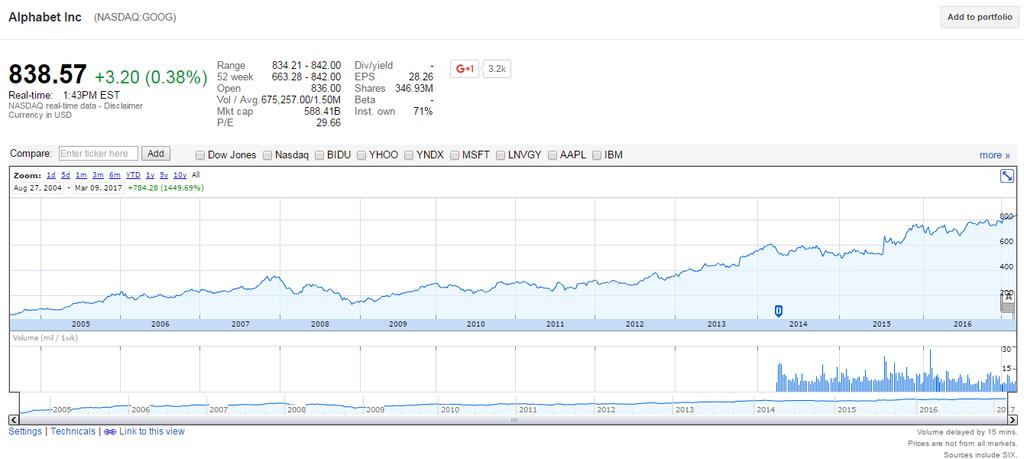The height and width of the screenshot is (459, 1024).
Task: Set chart zoom to YTD
Action: coord(133,176)
